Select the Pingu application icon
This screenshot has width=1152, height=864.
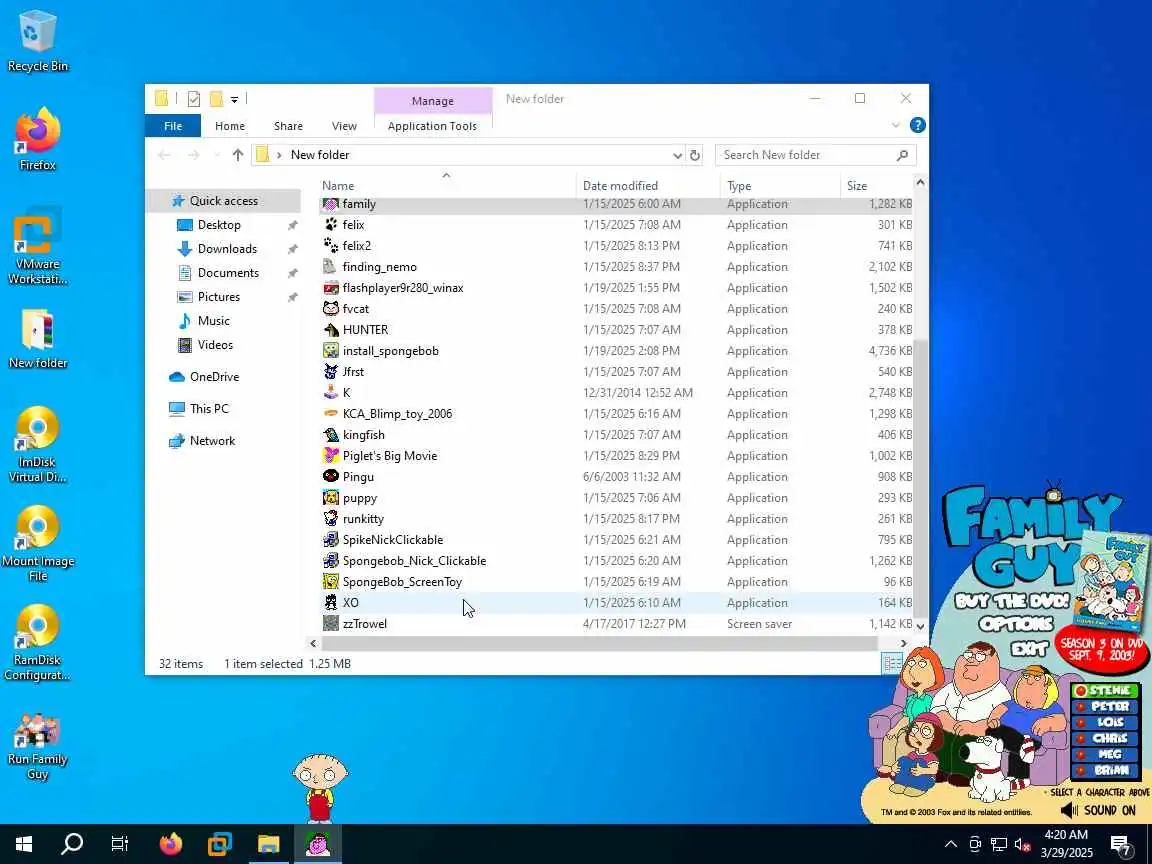click(x=331, y=477)
